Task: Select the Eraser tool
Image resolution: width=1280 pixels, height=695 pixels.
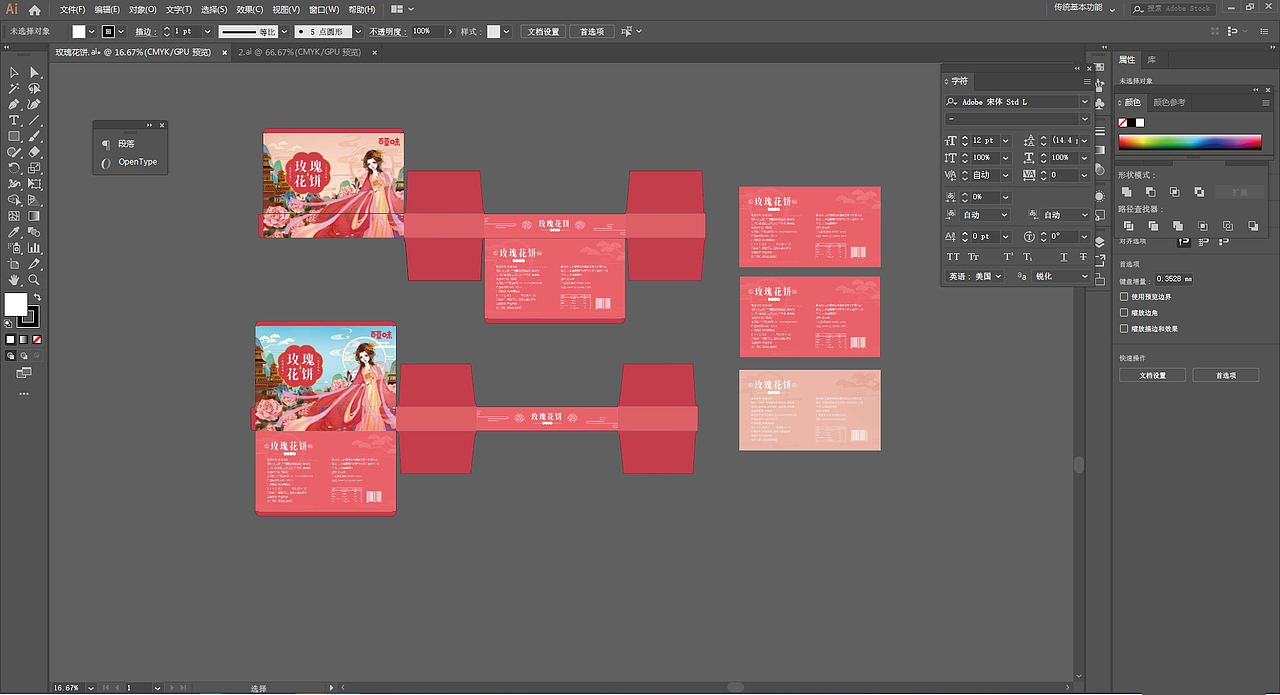Action: pos(34,152)
